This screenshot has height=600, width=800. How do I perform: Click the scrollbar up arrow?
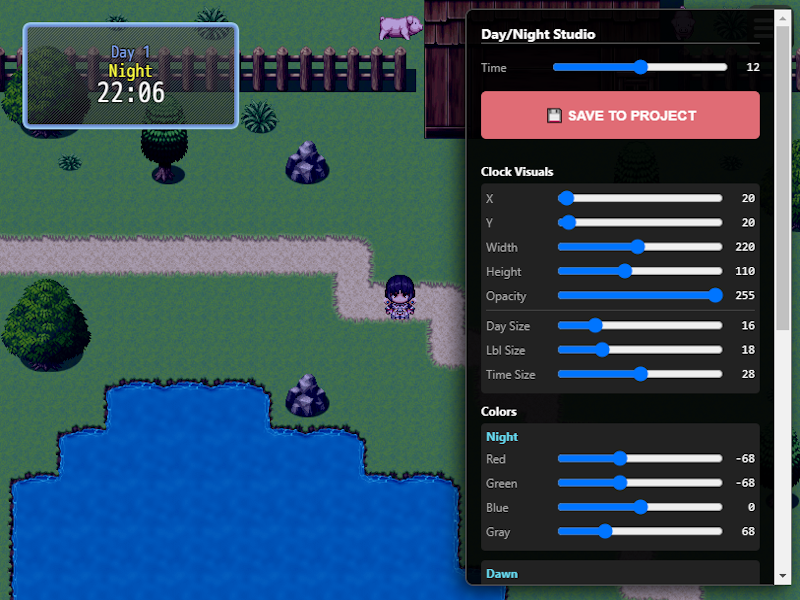tap(783, 19)
